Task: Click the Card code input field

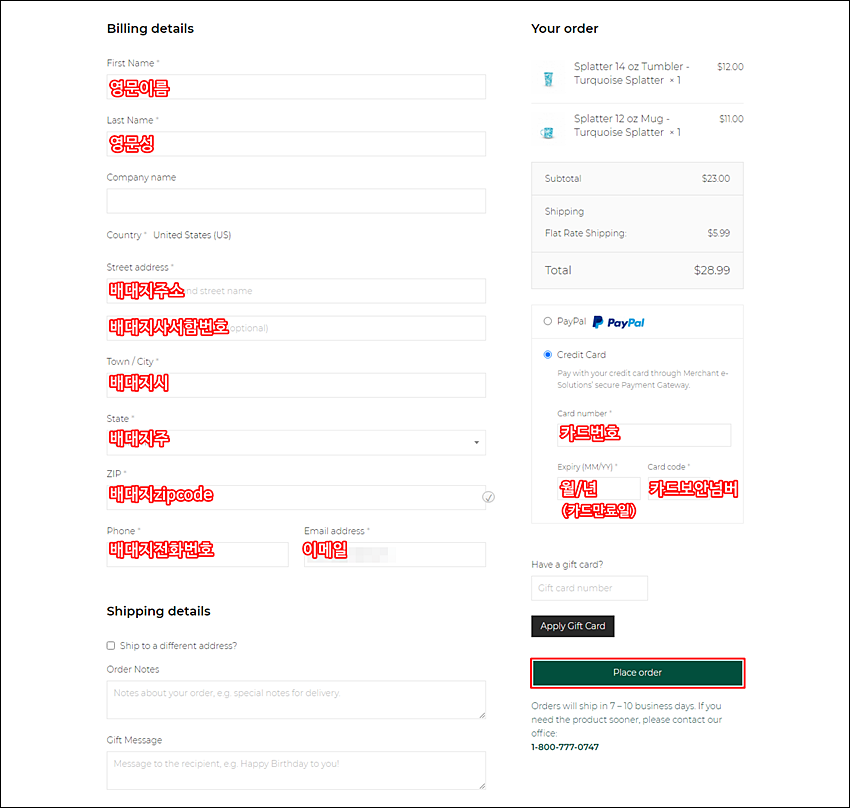Action: click(x=679, y=488)
